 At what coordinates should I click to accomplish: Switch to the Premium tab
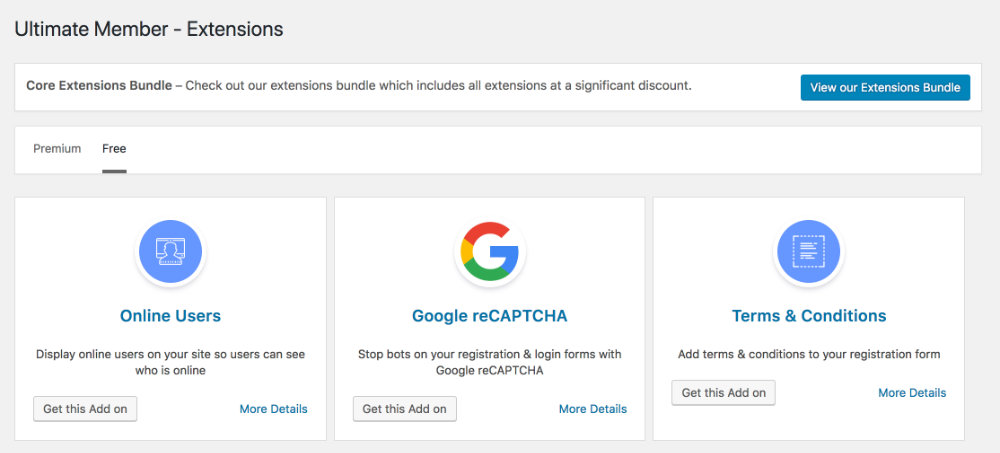(57, 149)
